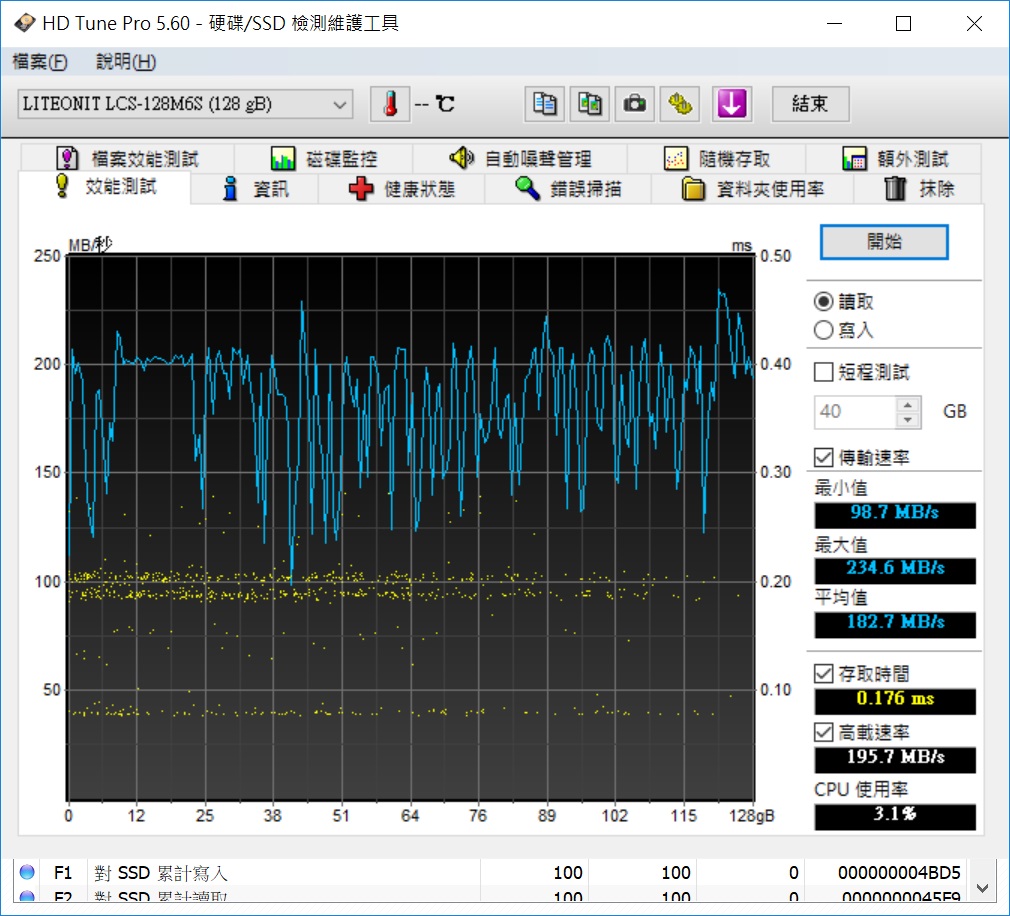Click the 195.7 MB/s burst rate readout
The image size is (1010, 916).
point(895,759)
